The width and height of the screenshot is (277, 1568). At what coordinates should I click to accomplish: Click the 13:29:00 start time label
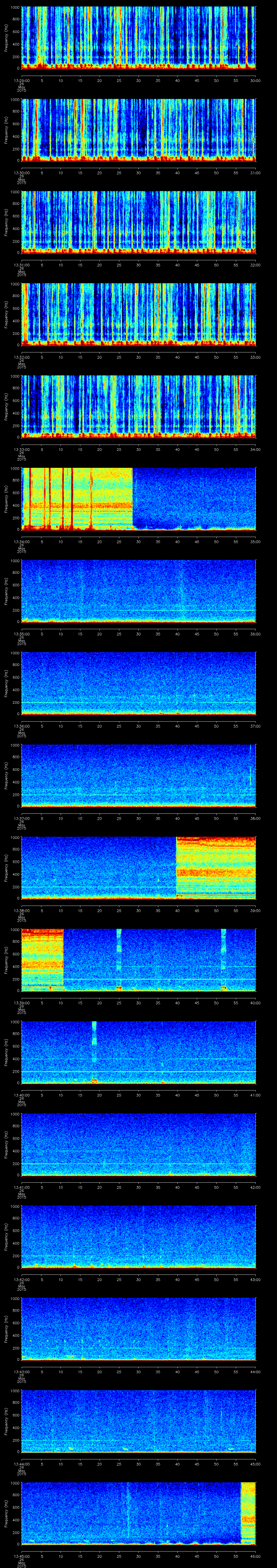coord(21,80)
